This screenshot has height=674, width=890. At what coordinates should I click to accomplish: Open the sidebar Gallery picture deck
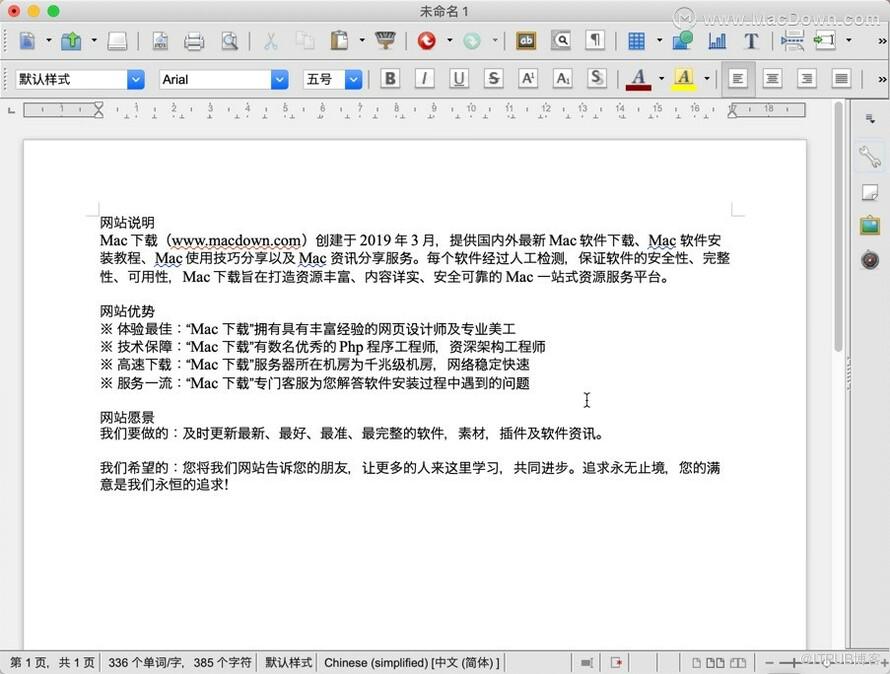(x=870, y=225)
